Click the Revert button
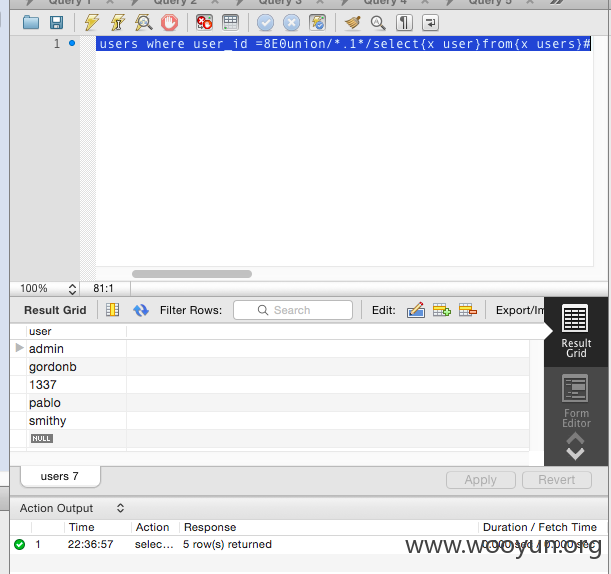 556,480
